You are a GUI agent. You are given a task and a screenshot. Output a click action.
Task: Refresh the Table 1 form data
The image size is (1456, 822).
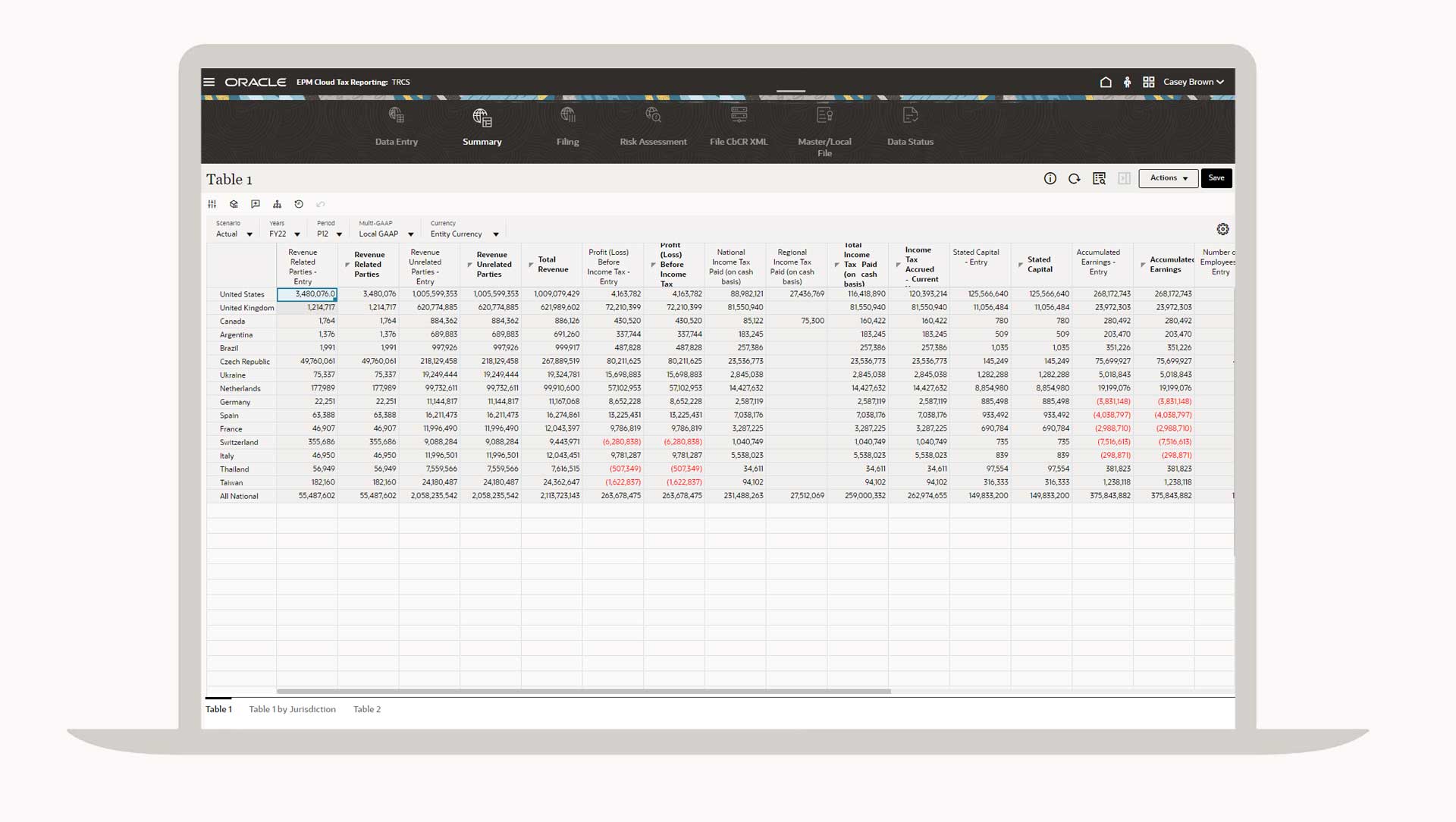1075,178
